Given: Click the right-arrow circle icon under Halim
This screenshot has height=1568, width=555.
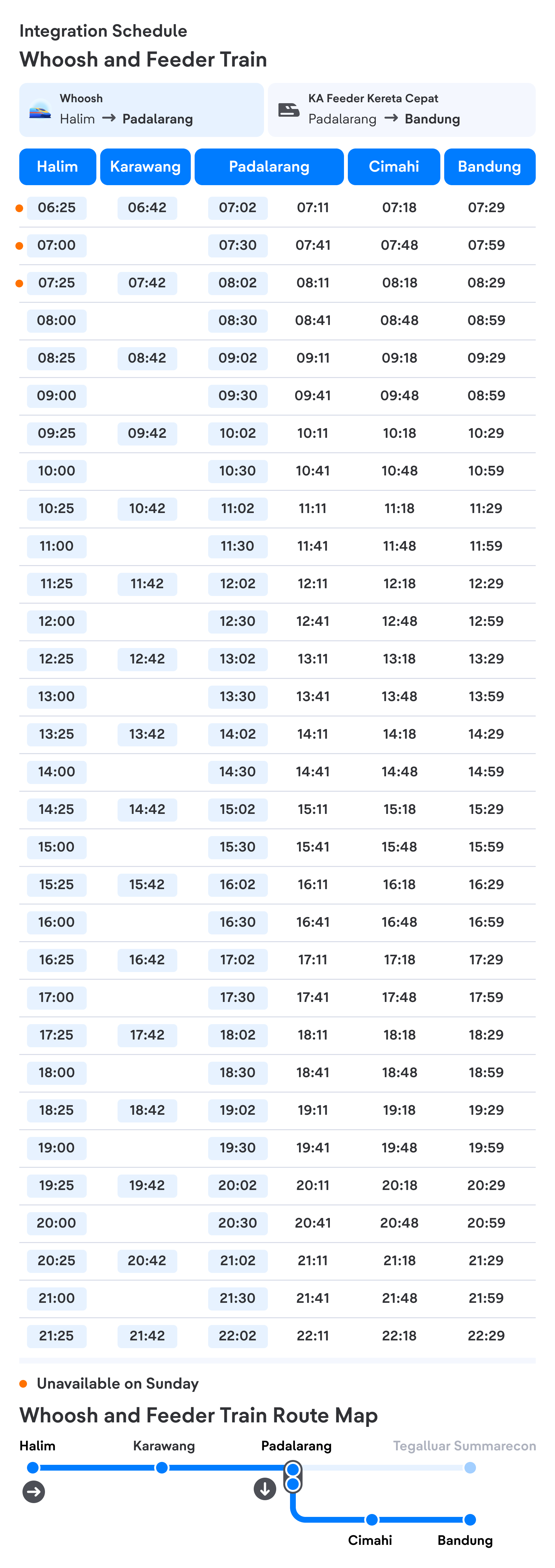Looking at the screenshot, I should point(34,1492).
